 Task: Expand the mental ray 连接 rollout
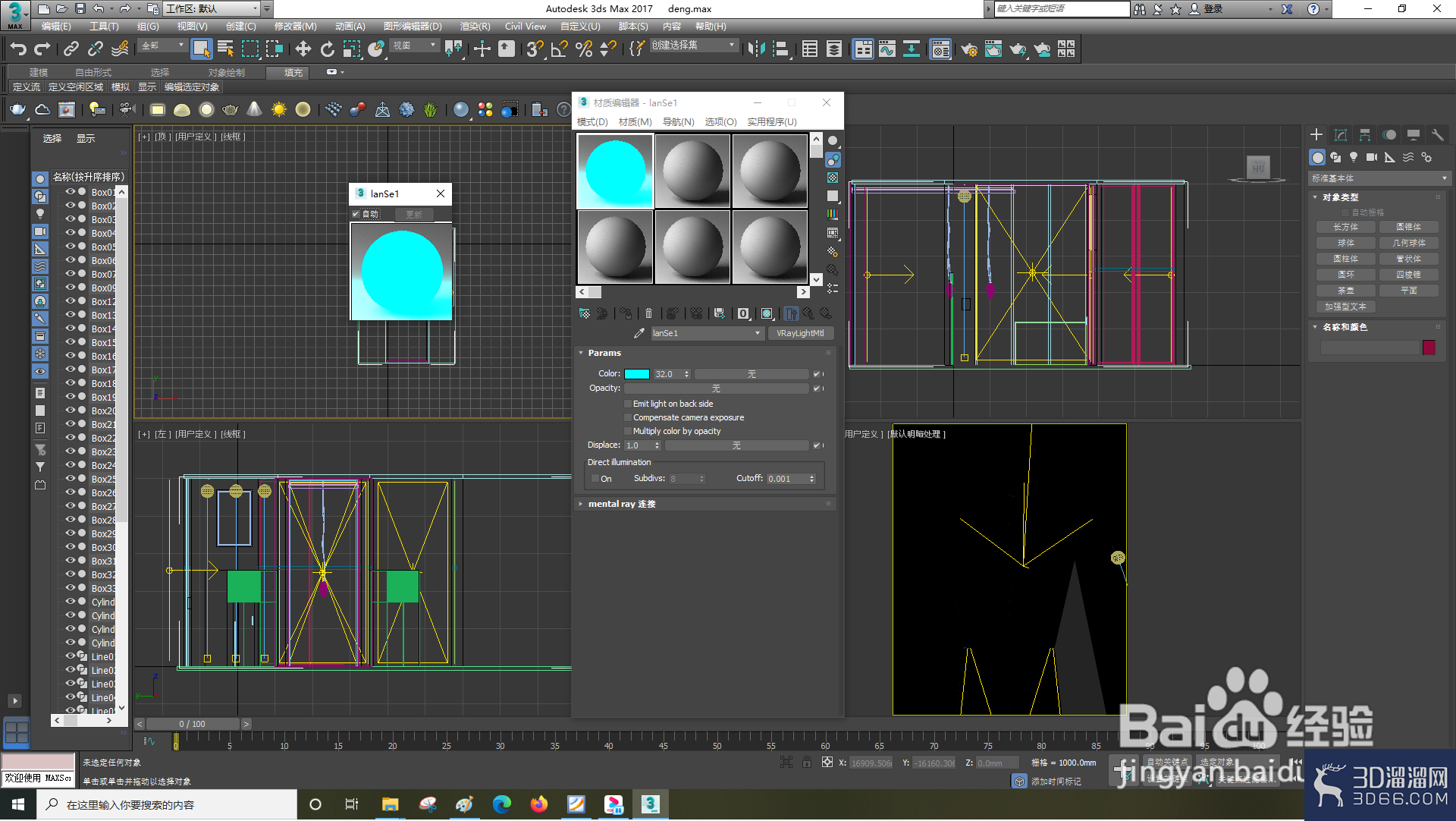[621, 504]
